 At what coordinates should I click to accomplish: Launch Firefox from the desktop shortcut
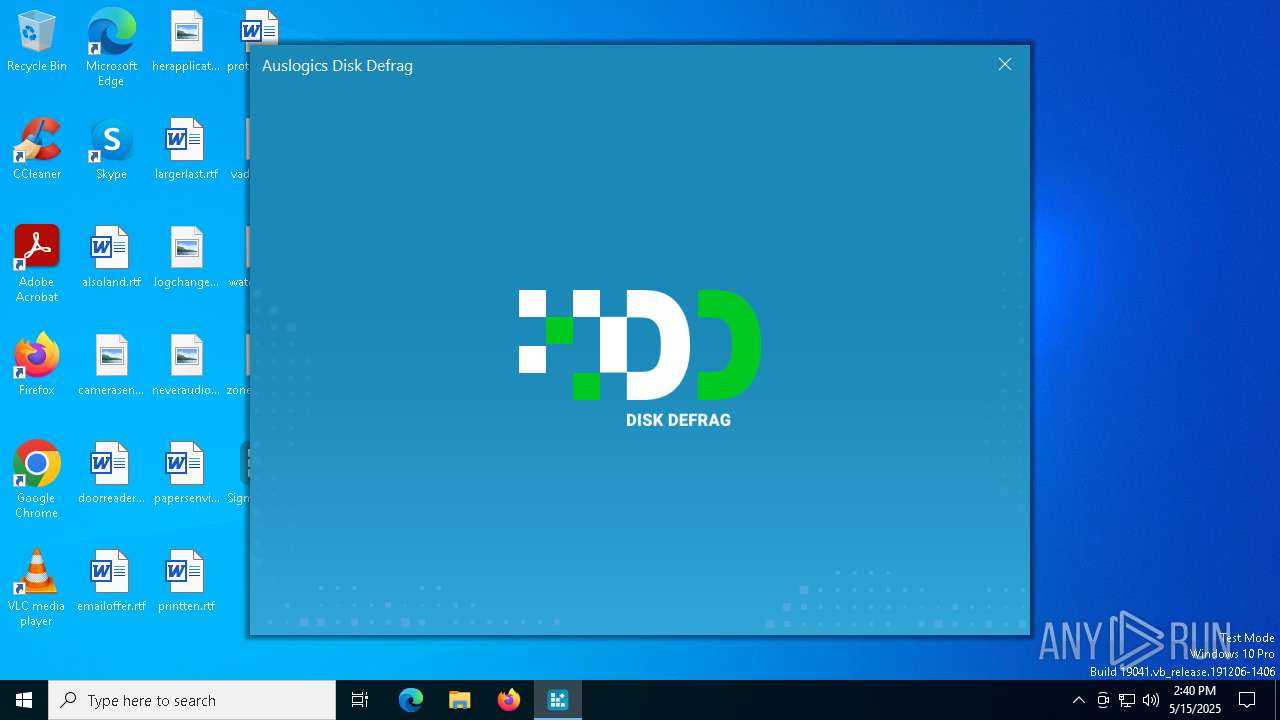click(37, 365)
